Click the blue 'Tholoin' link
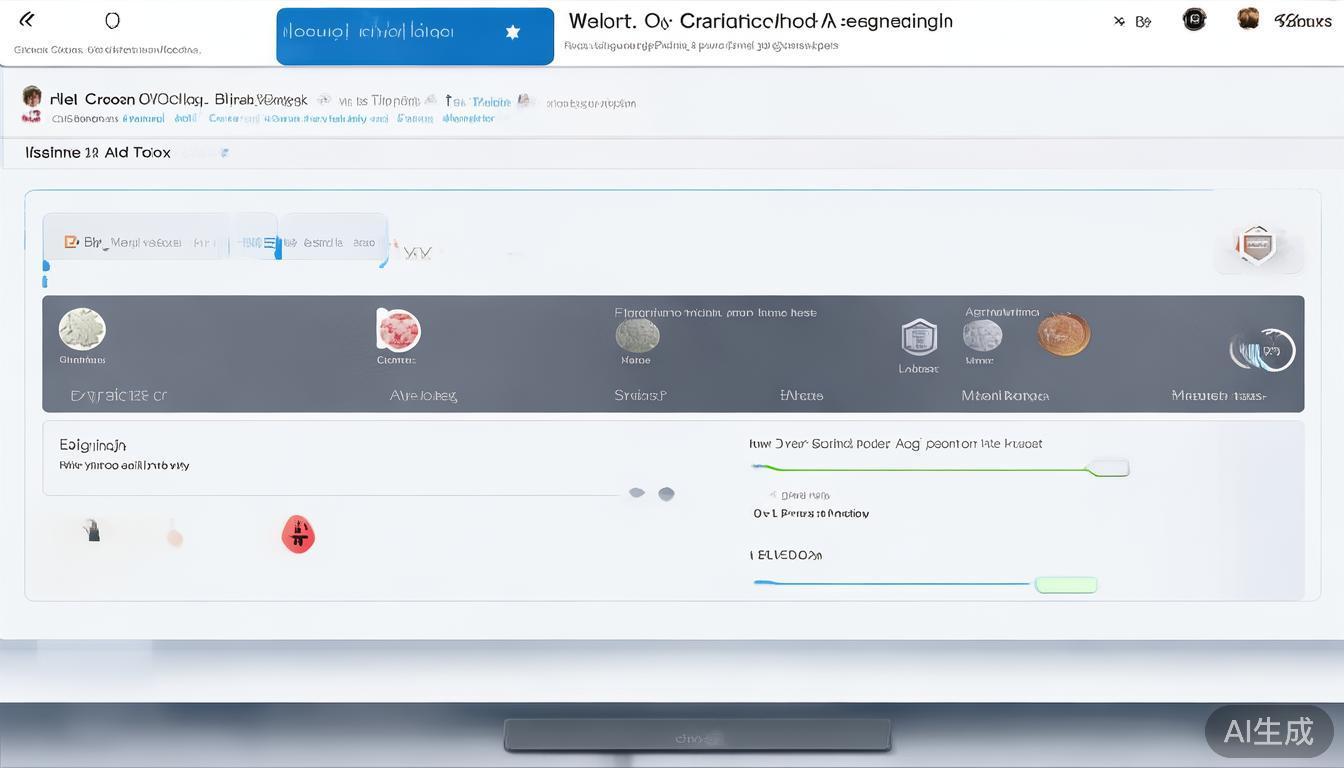Image resolution: width=1344 pixels, height=768 pixels. tap(490, 102)
